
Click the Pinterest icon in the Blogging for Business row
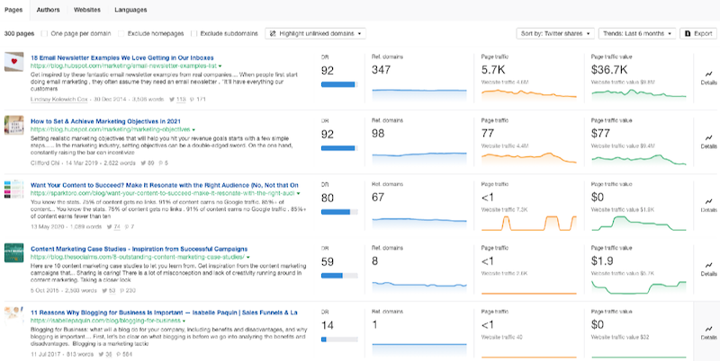pos(118,354)
